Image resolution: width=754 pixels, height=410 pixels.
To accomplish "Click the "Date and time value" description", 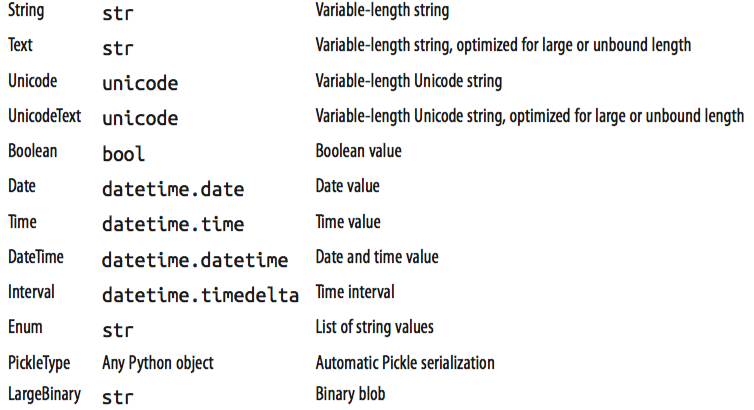I will click(x=377, y=258).
